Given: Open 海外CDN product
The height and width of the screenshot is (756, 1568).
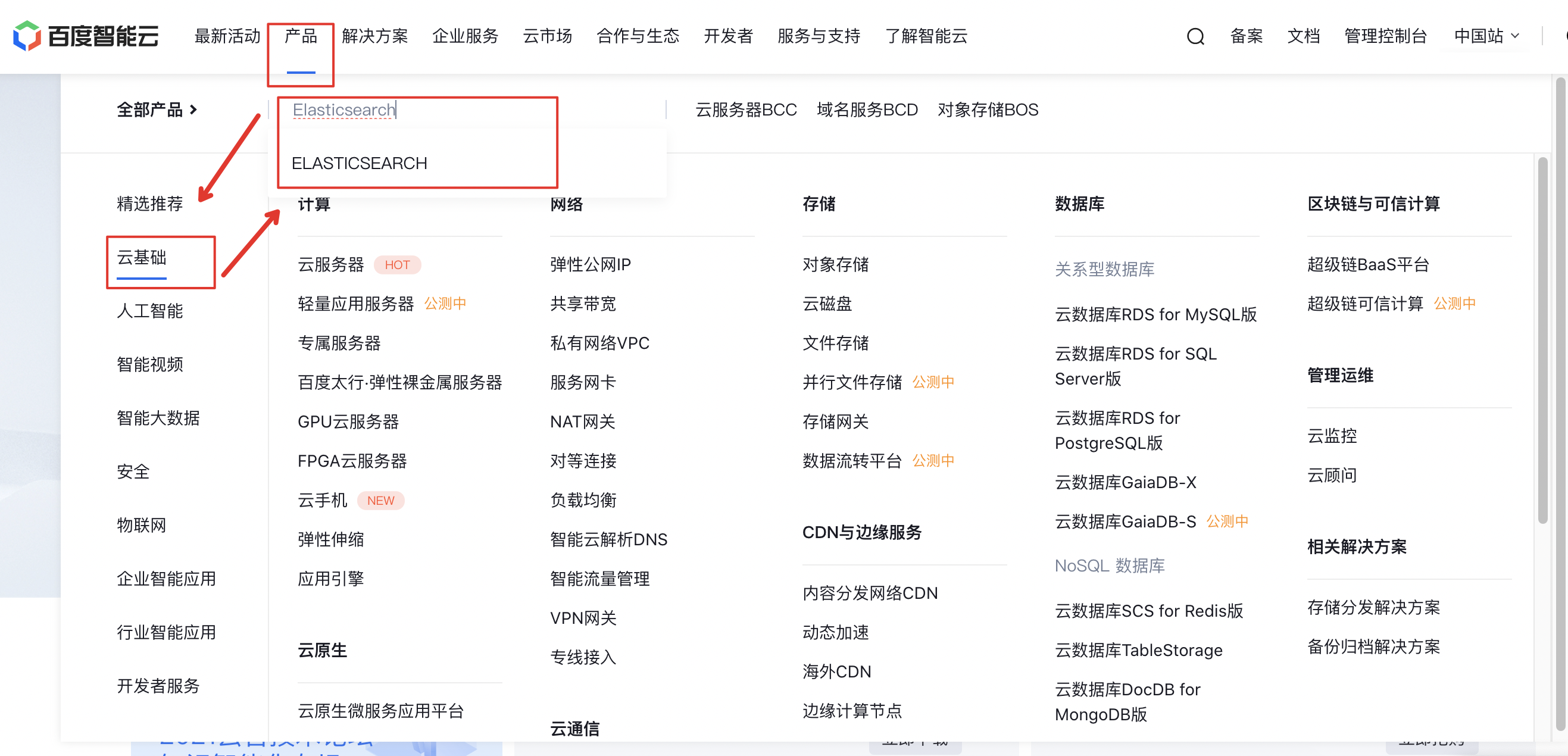Looking at the screenshot, I should point(837,671).
